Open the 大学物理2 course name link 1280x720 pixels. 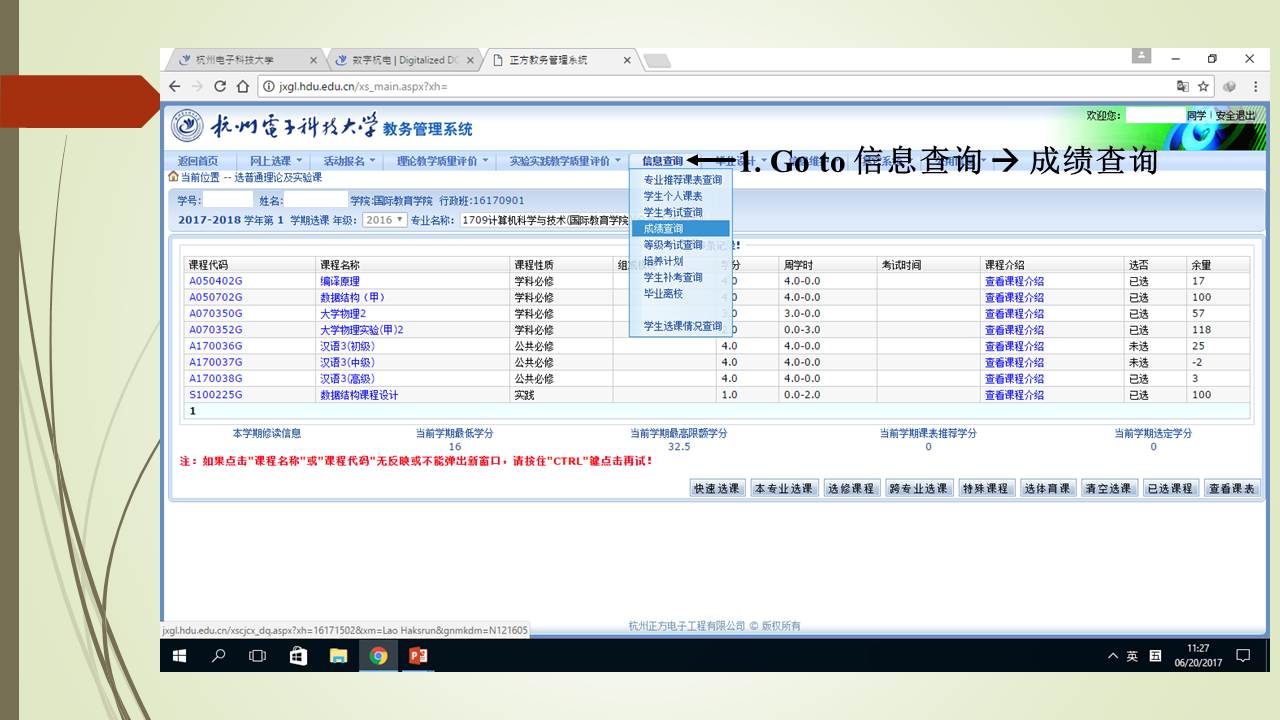click(343, 314)
